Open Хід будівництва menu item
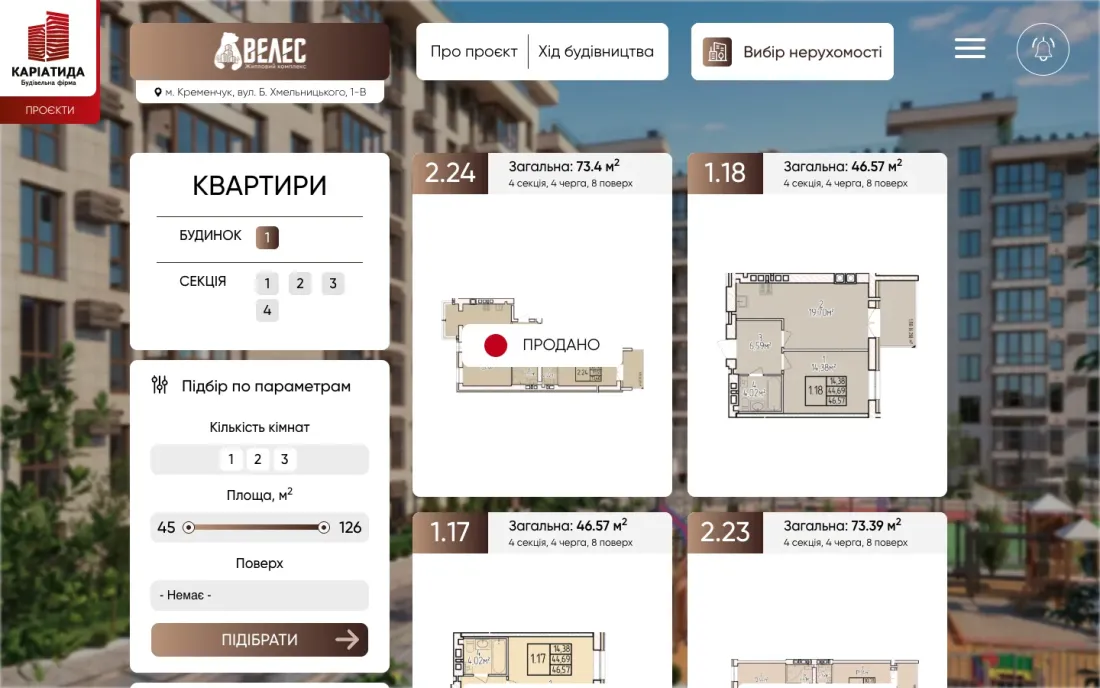Image resolution: width=1100 pixels, height=688 pixels. click(x=596, y=52)
